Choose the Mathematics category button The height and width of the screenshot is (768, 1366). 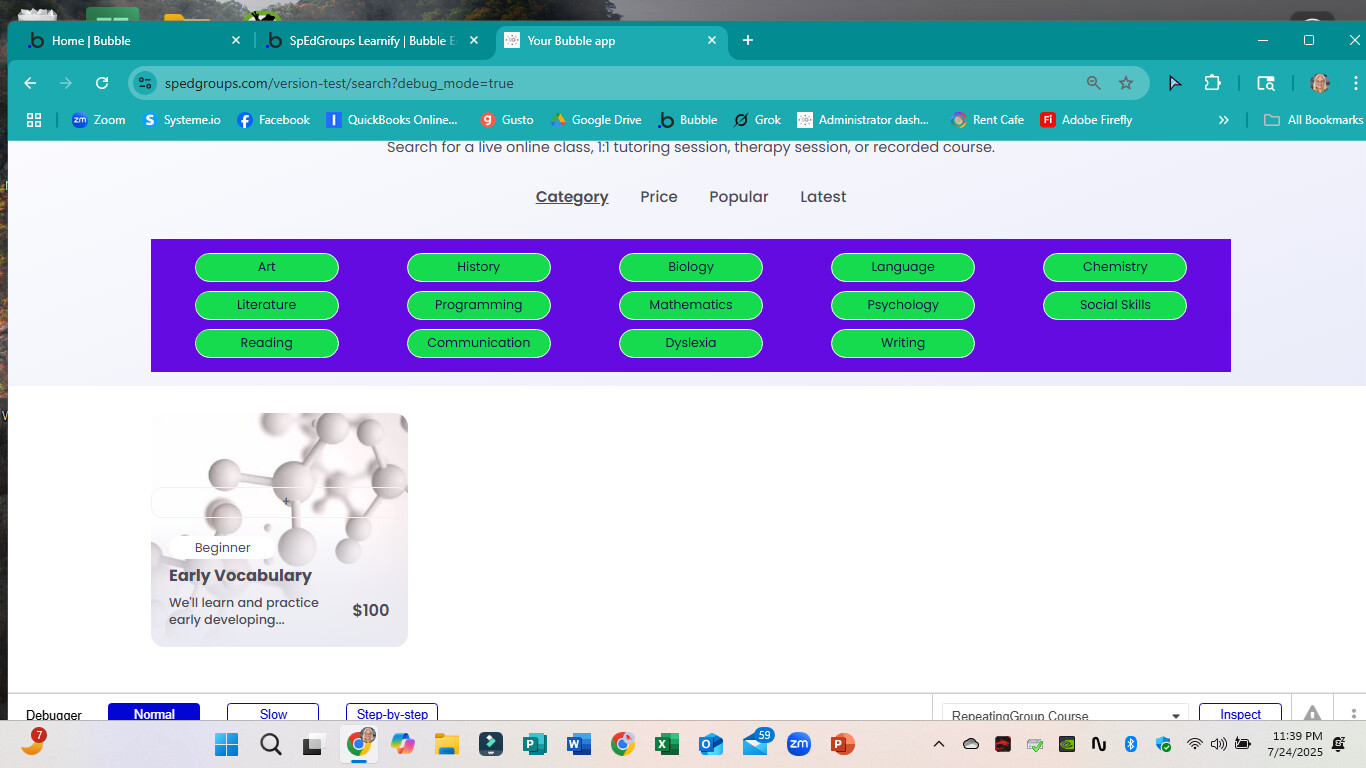(691, 305)
